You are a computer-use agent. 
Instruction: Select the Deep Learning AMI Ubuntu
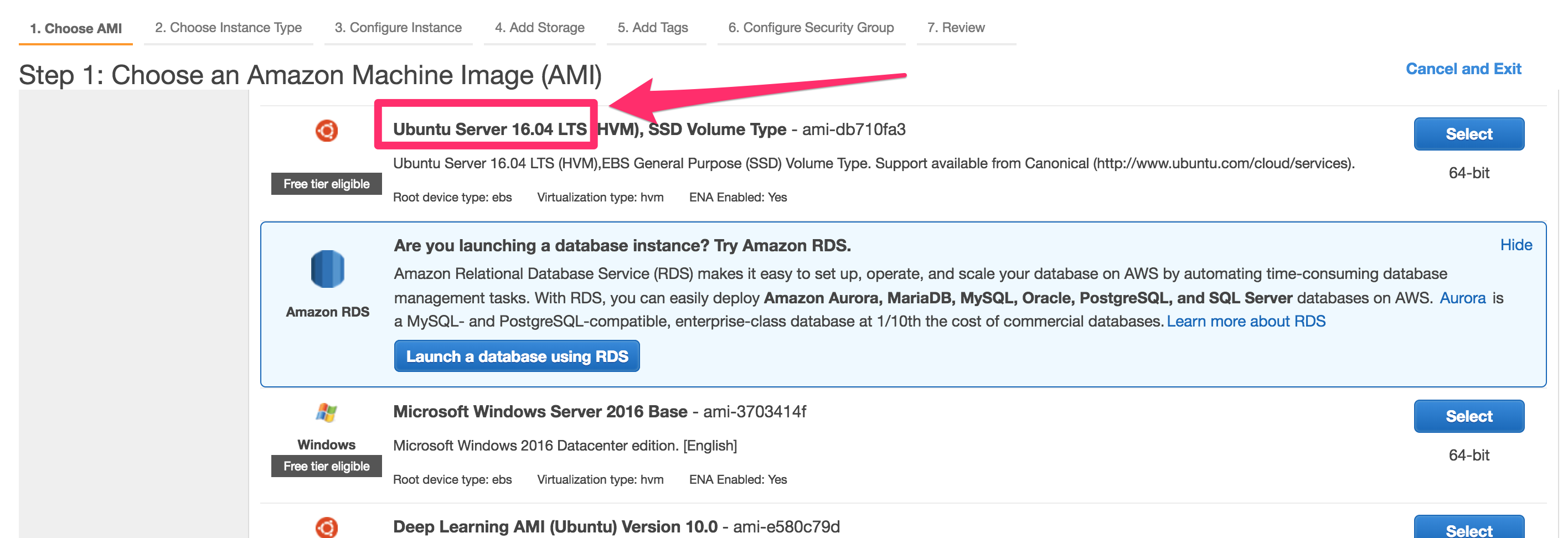coord(1468,528)
